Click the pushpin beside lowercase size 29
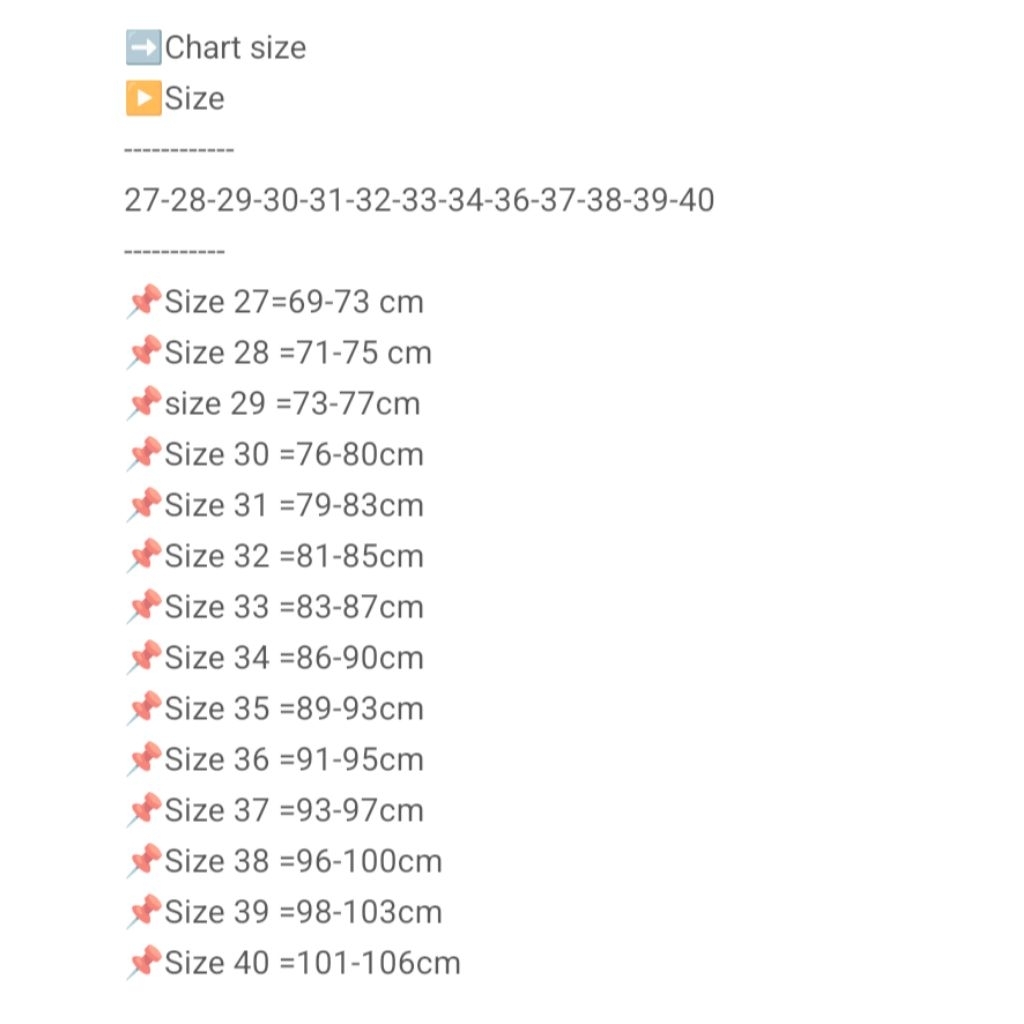 pyautogui.click(x=145, y=403)
